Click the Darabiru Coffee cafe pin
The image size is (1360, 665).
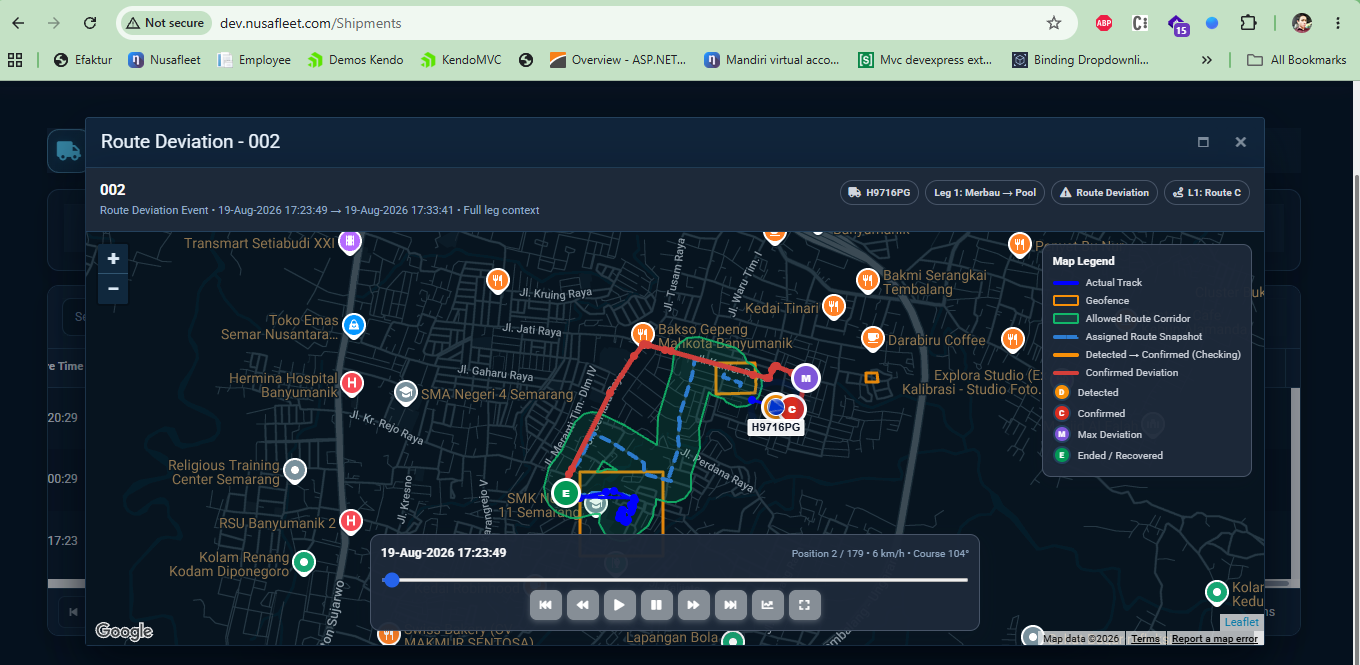pyautogui.click(x=873, y=338)
